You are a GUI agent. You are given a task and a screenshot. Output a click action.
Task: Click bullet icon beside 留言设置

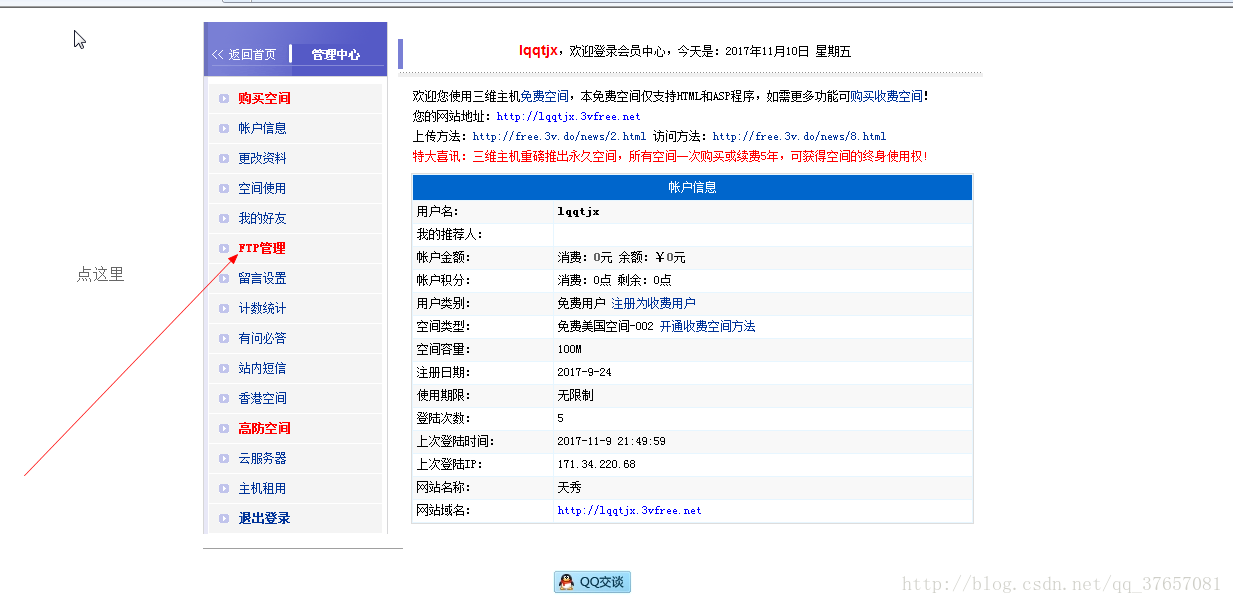tap(224, 278)
